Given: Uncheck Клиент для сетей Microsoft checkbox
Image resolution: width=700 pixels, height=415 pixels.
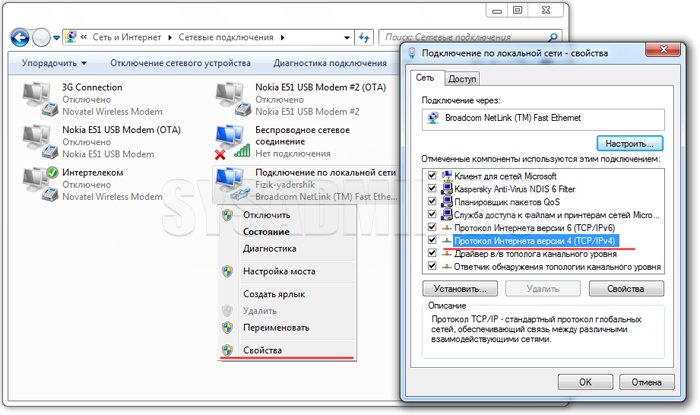Looking at the screenshot, I should click(x=432, y=176).
